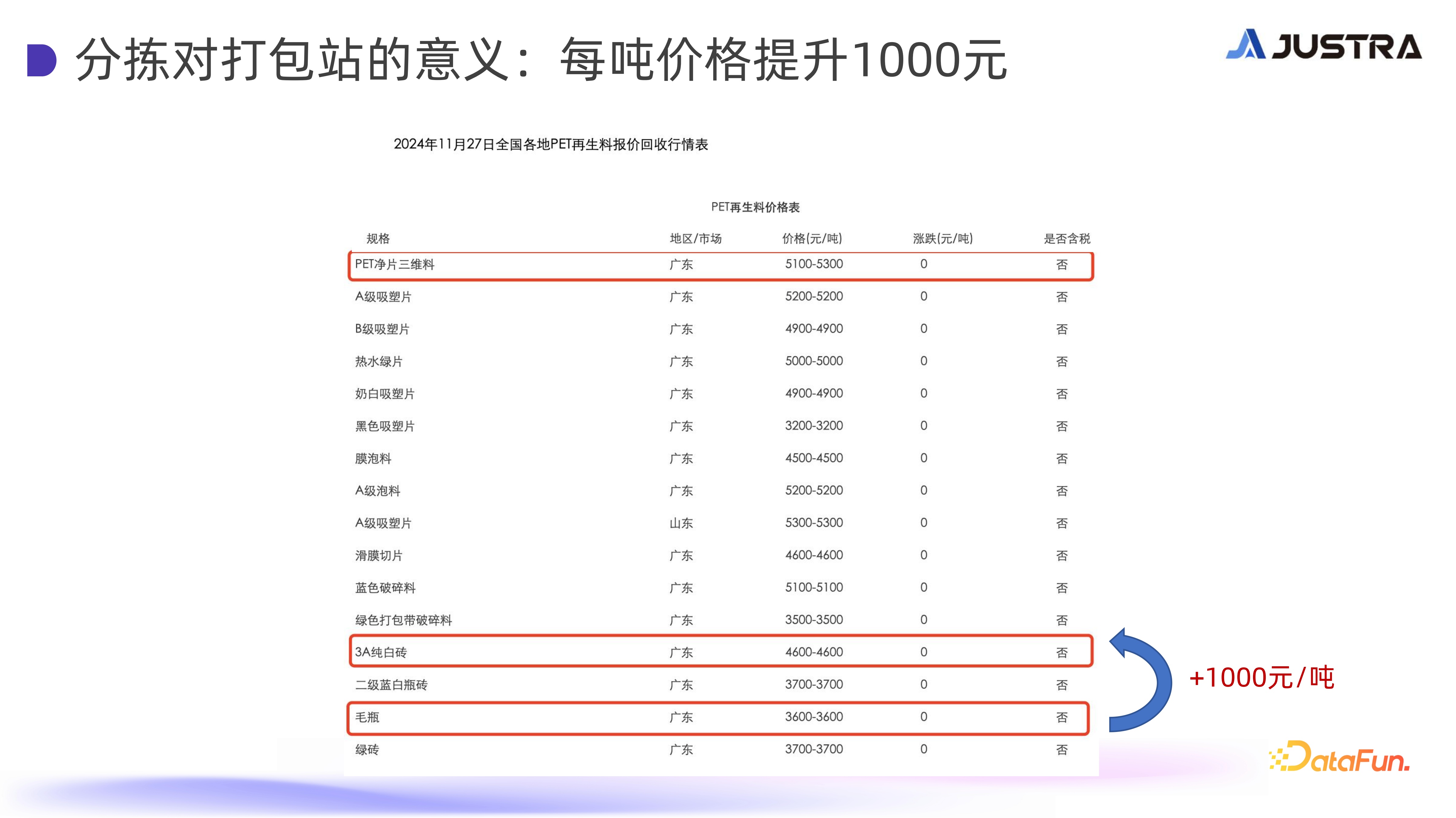Select the '黑色吸塑片' row label
This screenshot has height=818, width=1456.
[x=385, y=426]
